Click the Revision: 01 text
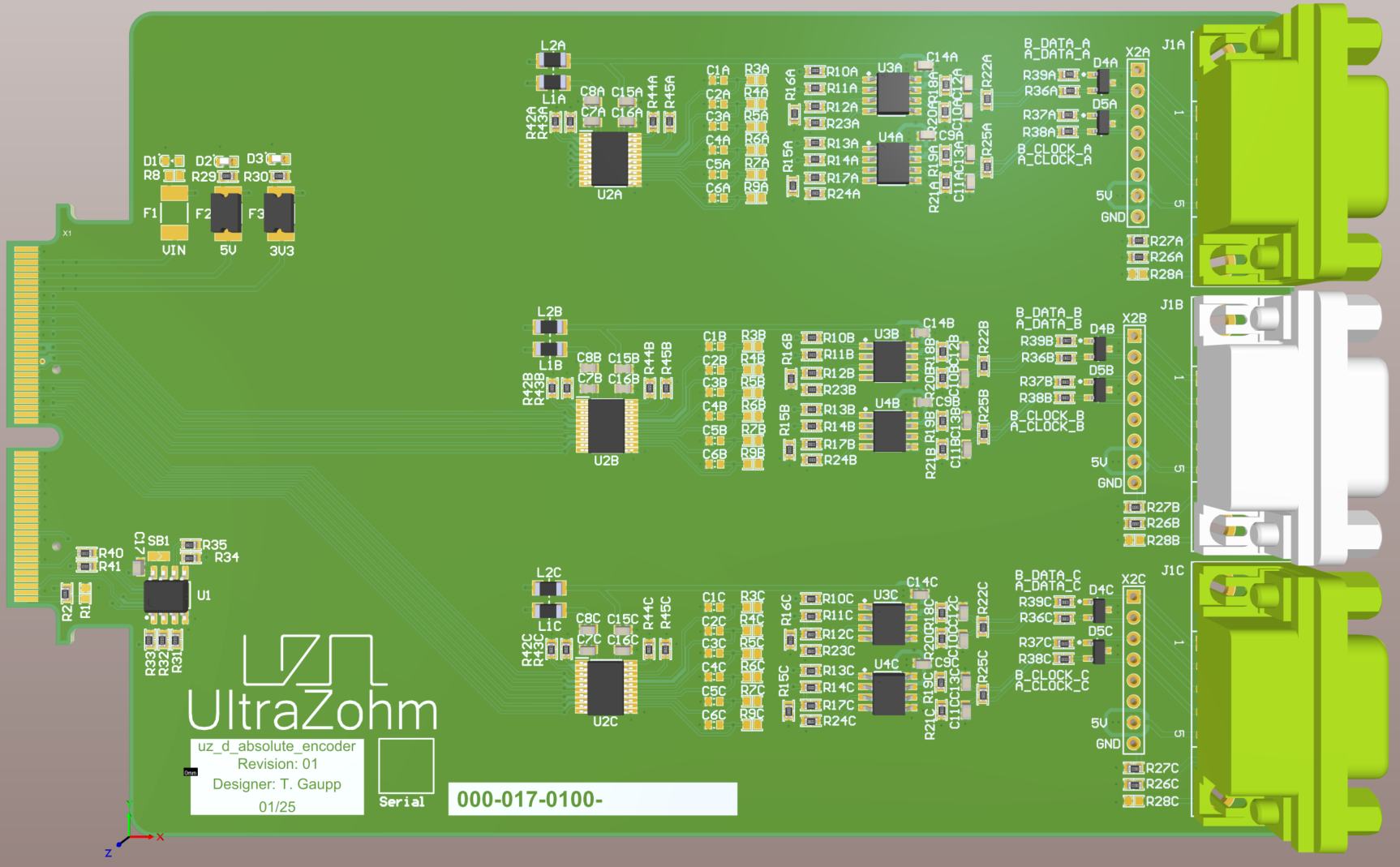 (x=277, y=764)
